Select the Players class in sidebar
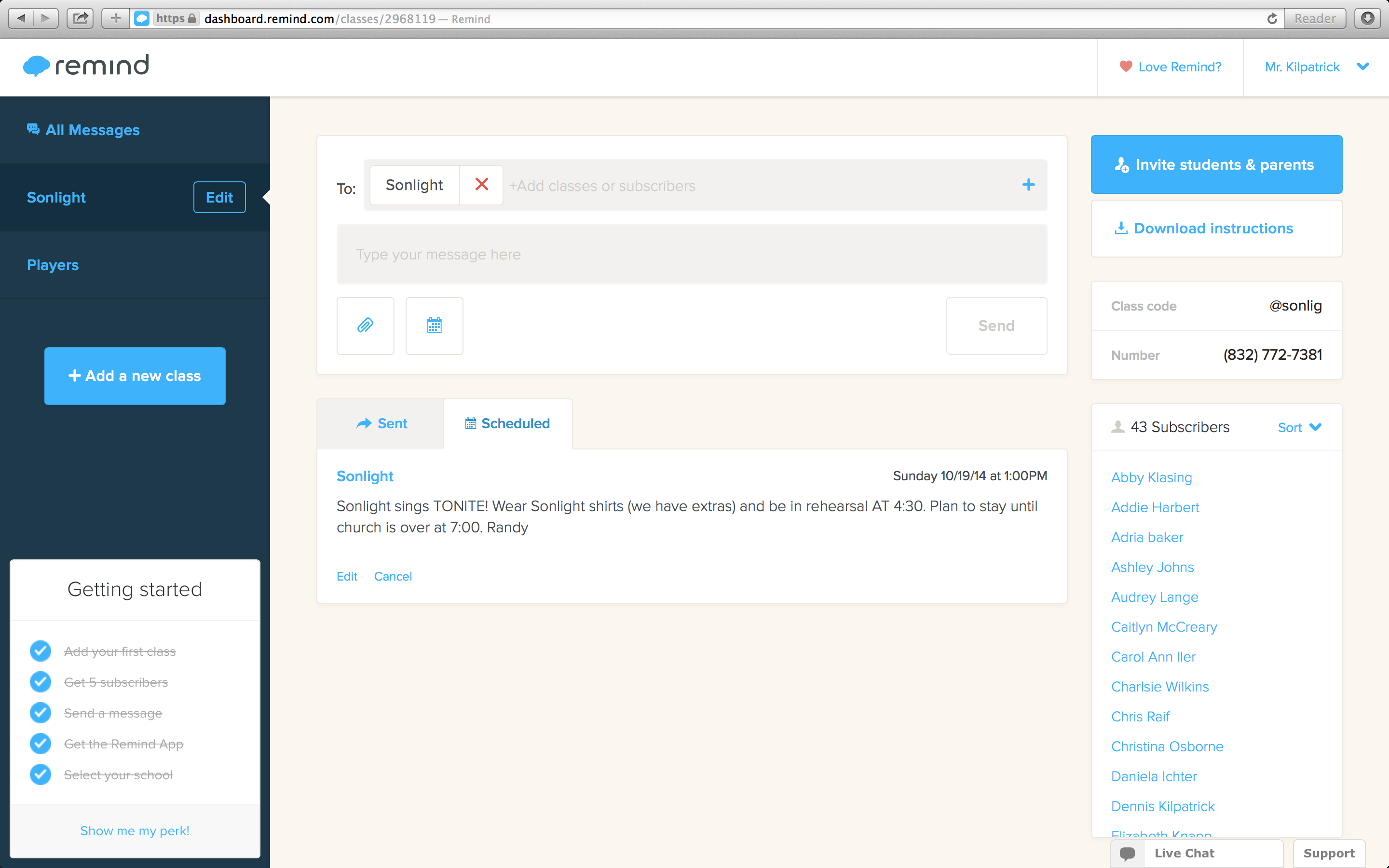This screenshot has height=868, width=1389. point(53,265)
